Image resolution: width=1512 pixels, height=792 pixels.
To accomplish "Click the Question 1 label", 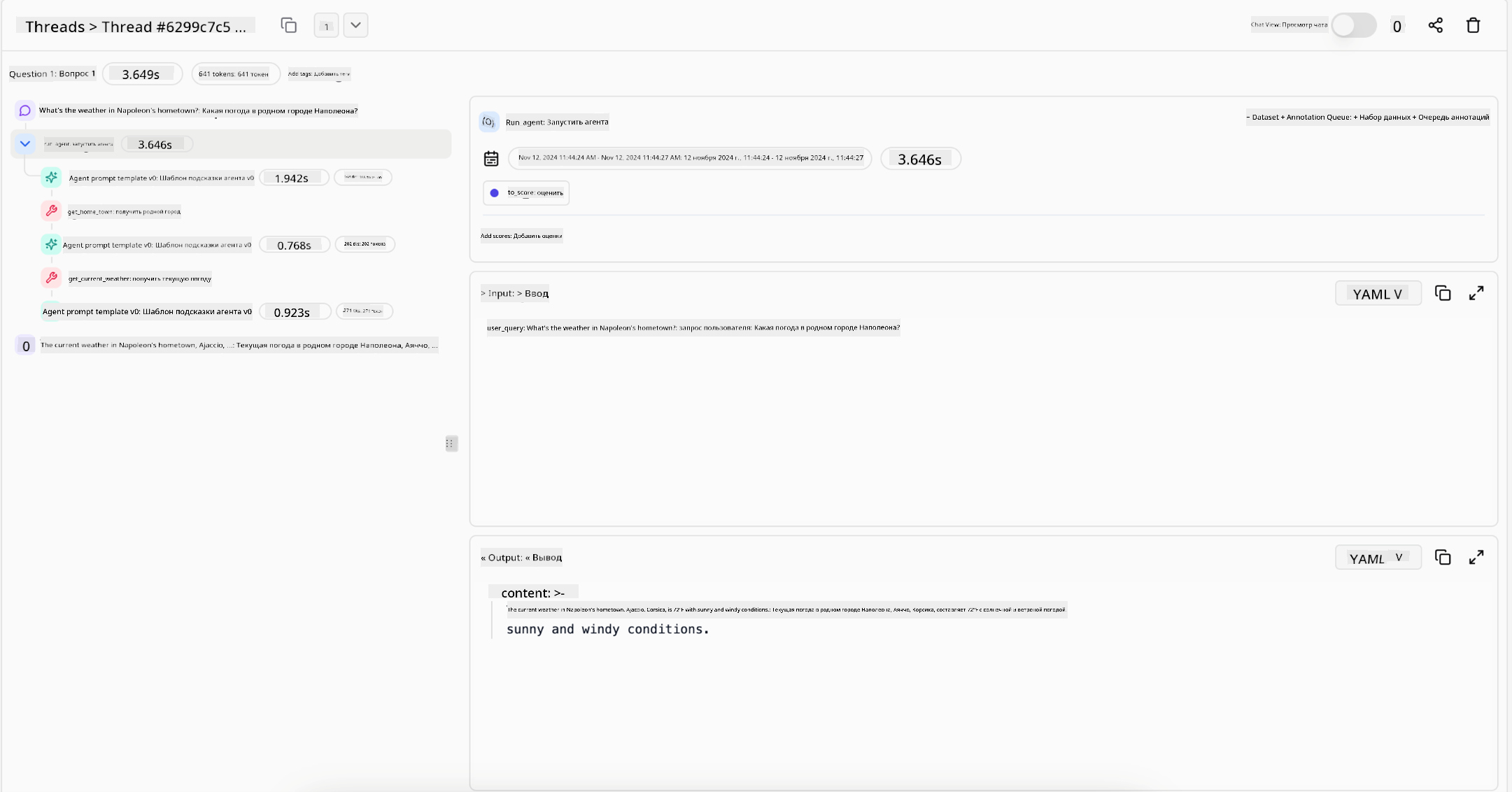I will [52, 73].
